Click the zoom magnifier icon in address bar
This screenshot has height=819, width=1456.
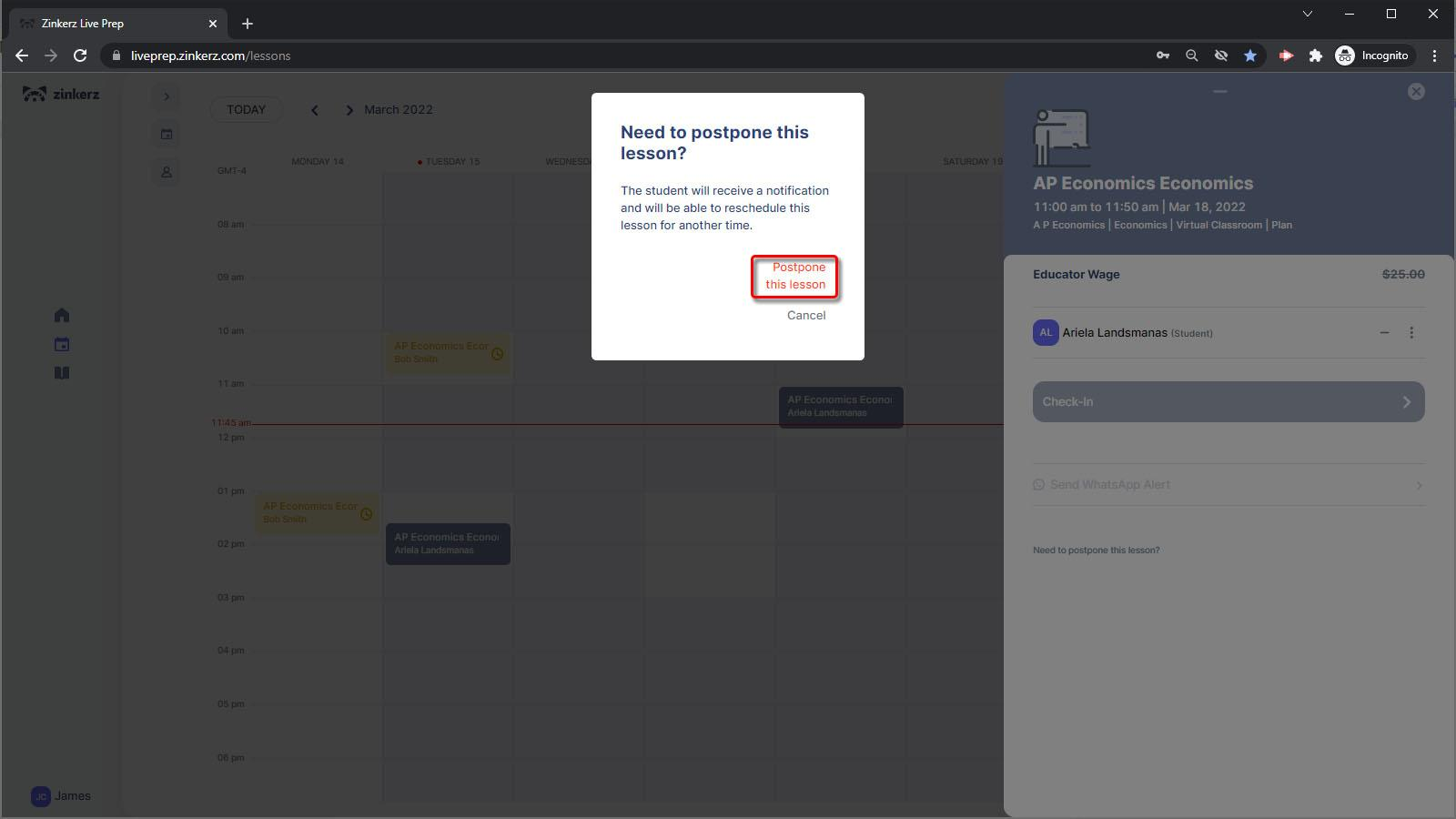click(1191, 56)
